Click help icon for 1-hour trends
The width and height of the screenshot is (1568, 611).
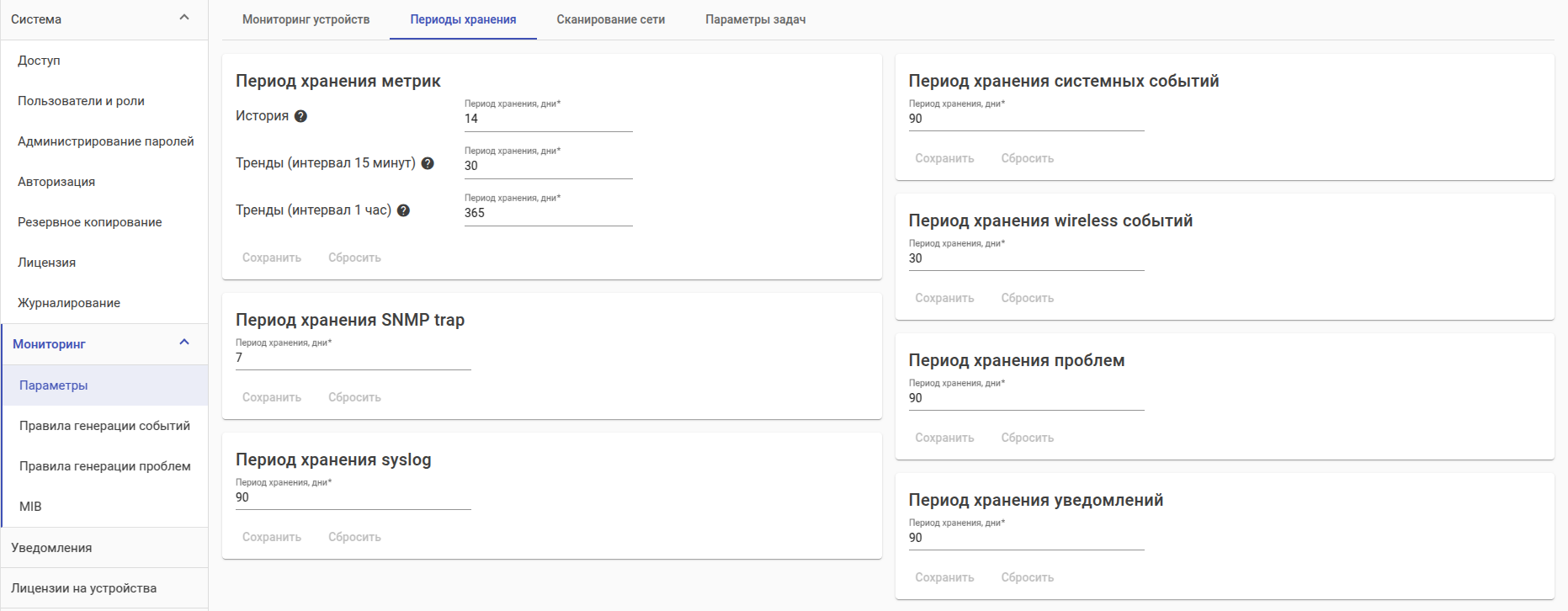pos(403,210)
